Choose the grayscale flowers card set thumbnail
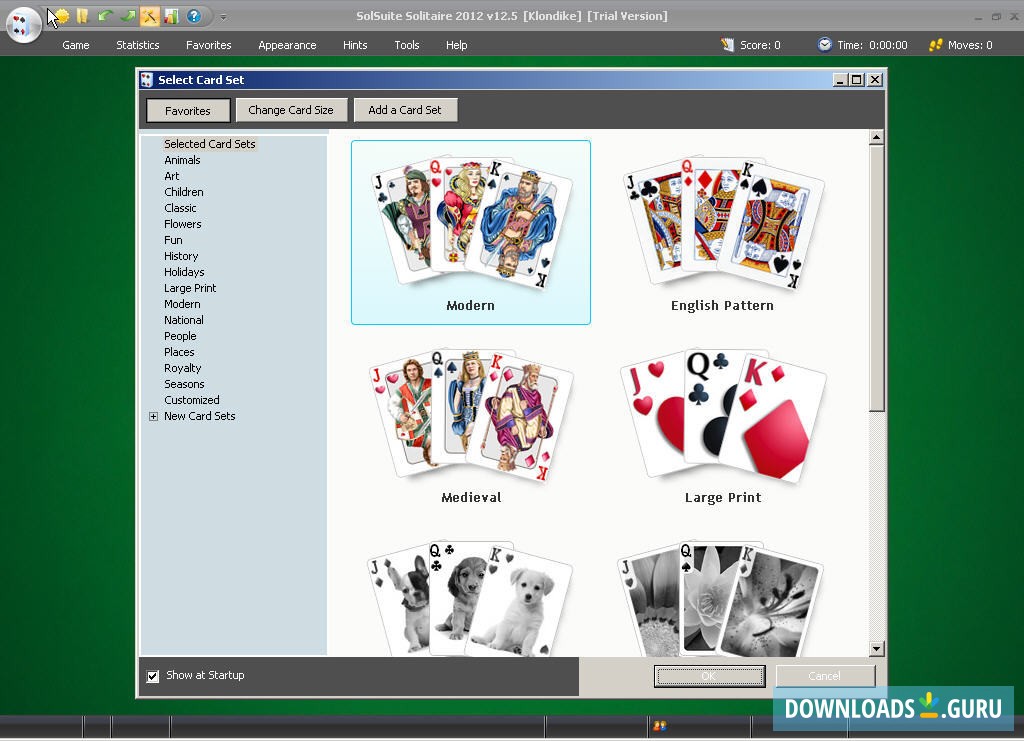Image resolution: width=1024 pixels, height=741 pixels. pyautogui.click(x=722, y=597)
